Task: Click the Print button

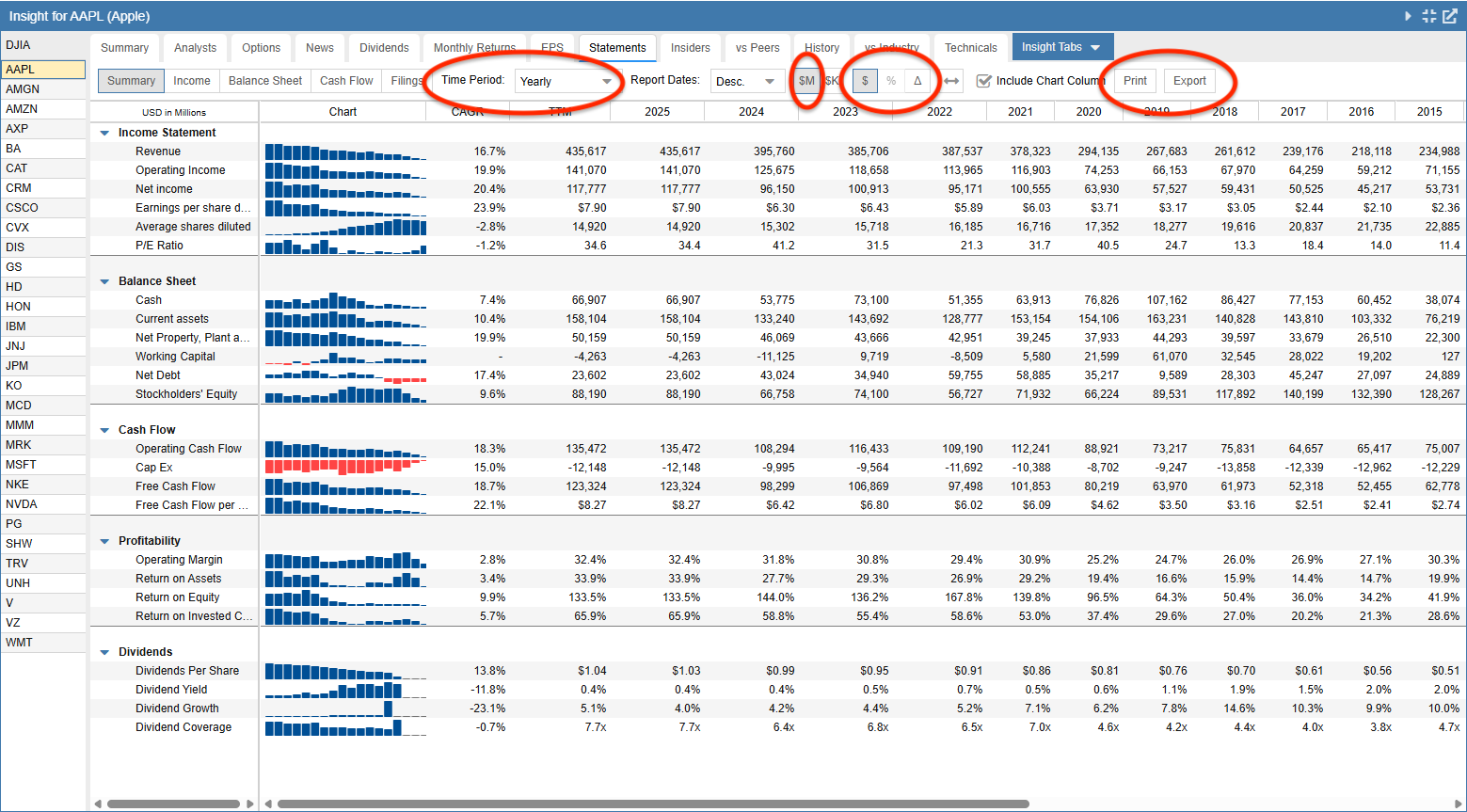Action: (1135, 81)
